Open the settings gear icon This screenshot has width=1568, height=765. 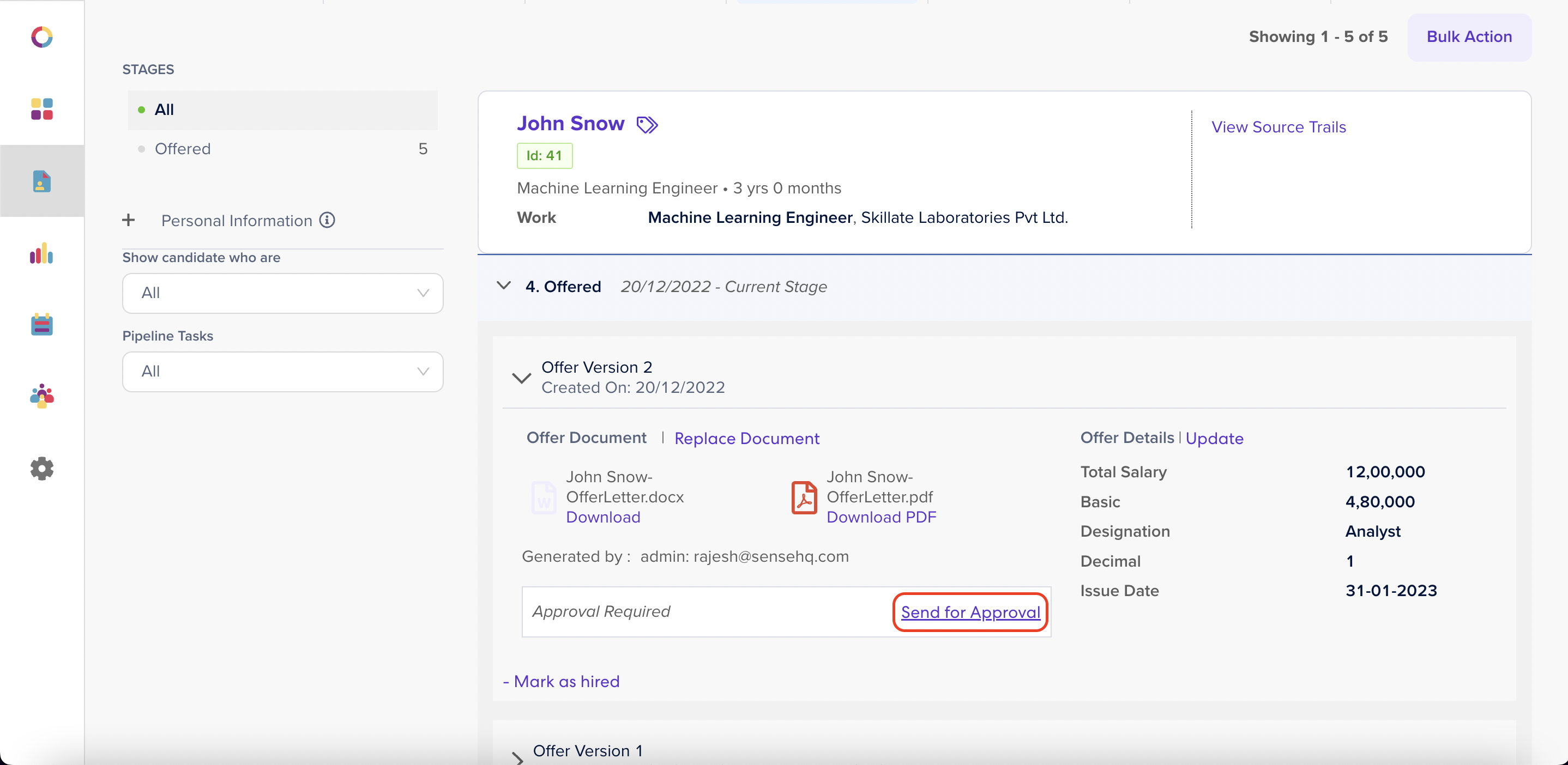41,469
